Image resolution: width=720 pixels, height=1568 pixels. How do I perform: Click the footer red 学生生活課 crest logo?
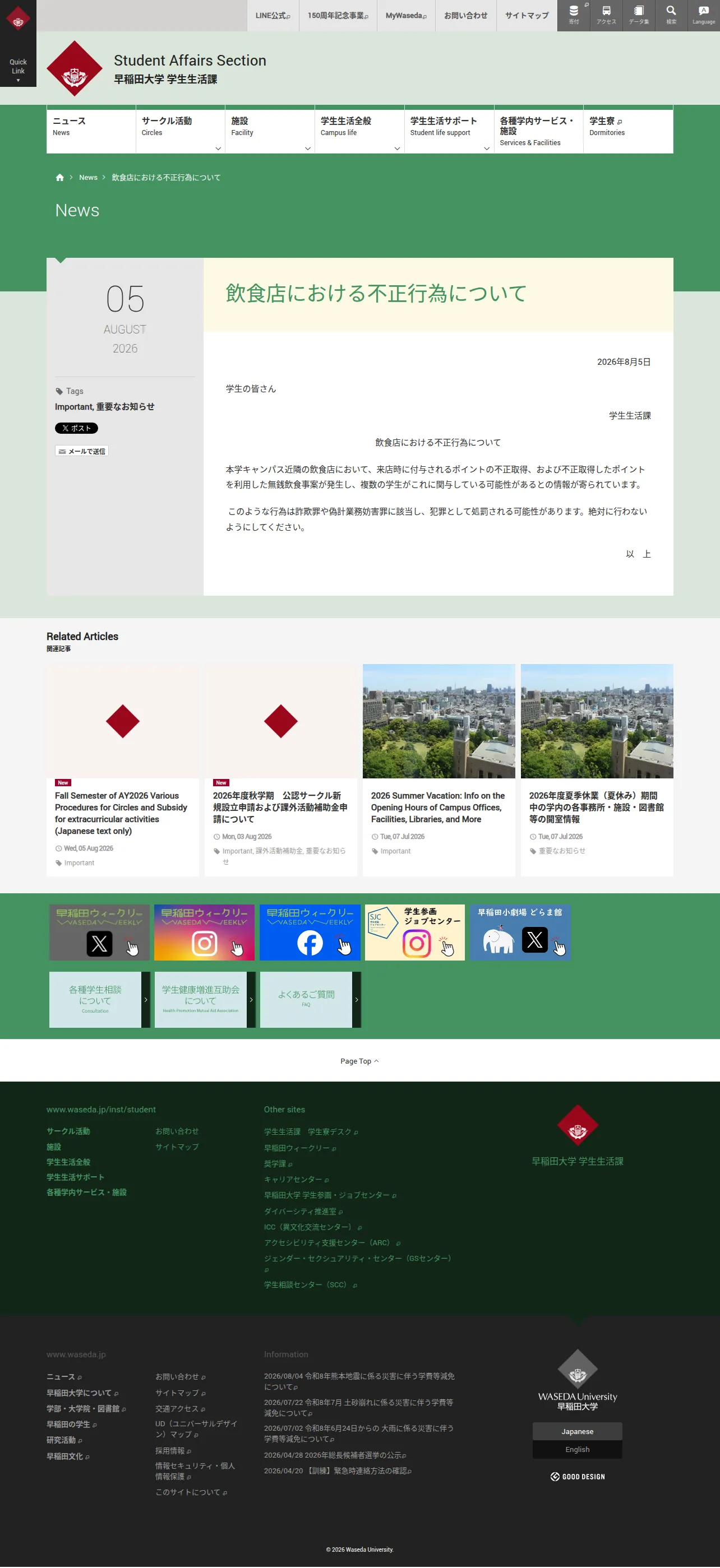578,1125
